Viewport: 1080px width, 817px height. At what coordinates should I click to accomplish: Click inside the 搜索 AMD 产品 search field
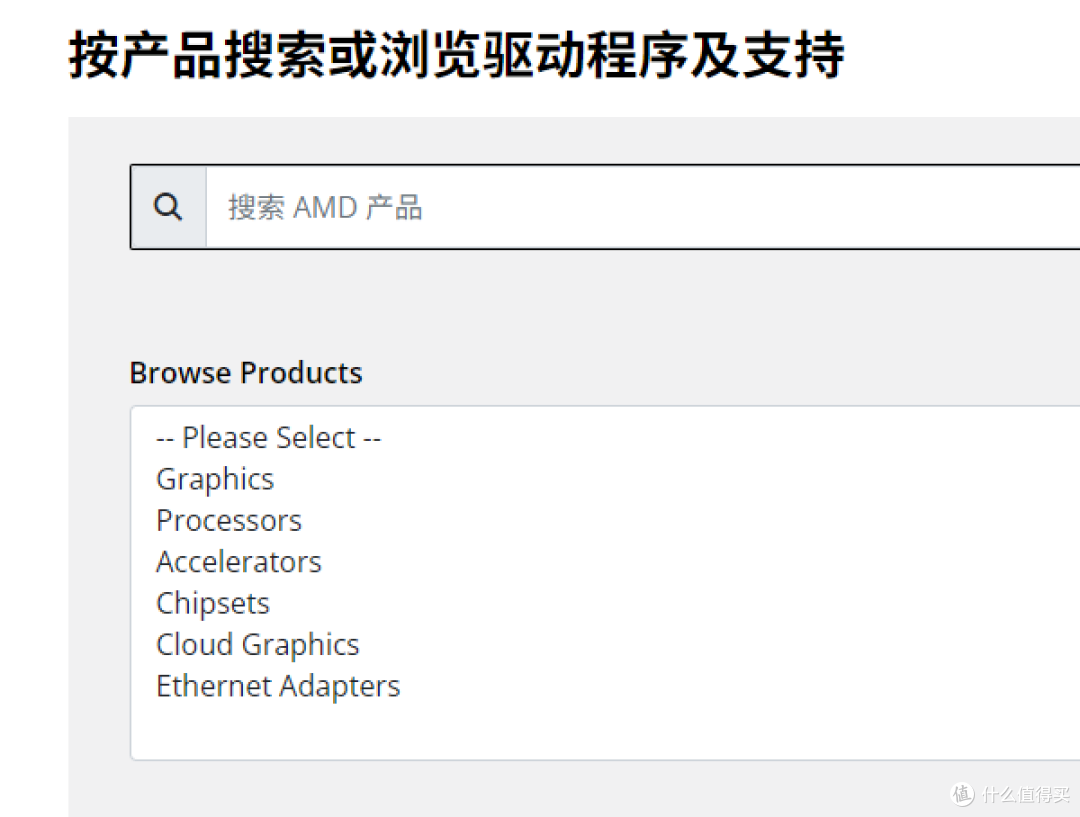click(x=600, y=205)
